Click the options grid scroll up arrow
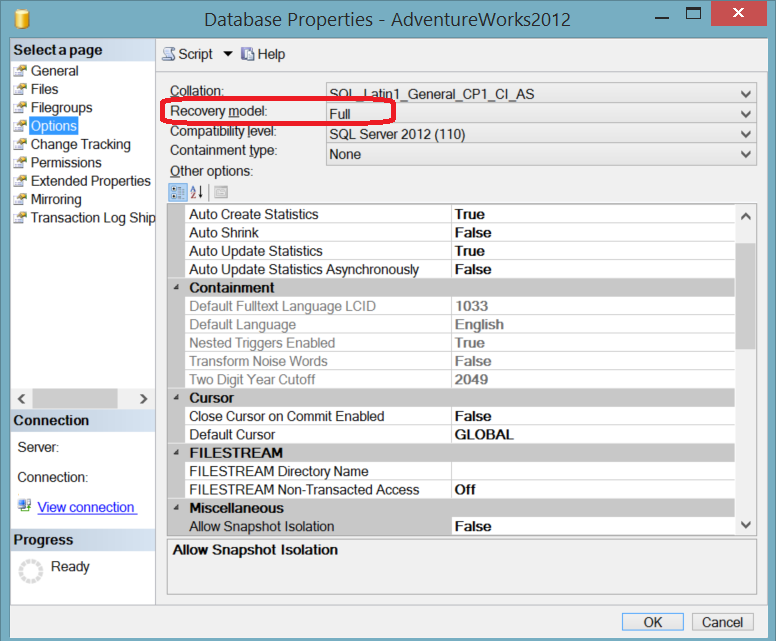 745,216
